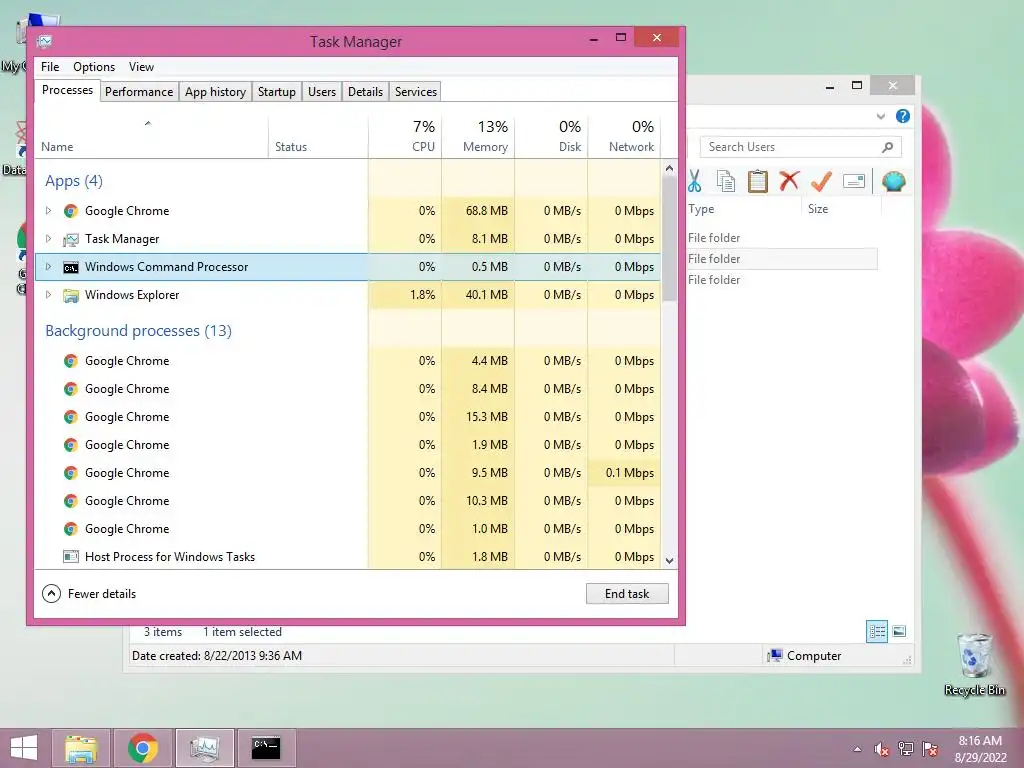Click the End task button

click(x=627, y=594)
